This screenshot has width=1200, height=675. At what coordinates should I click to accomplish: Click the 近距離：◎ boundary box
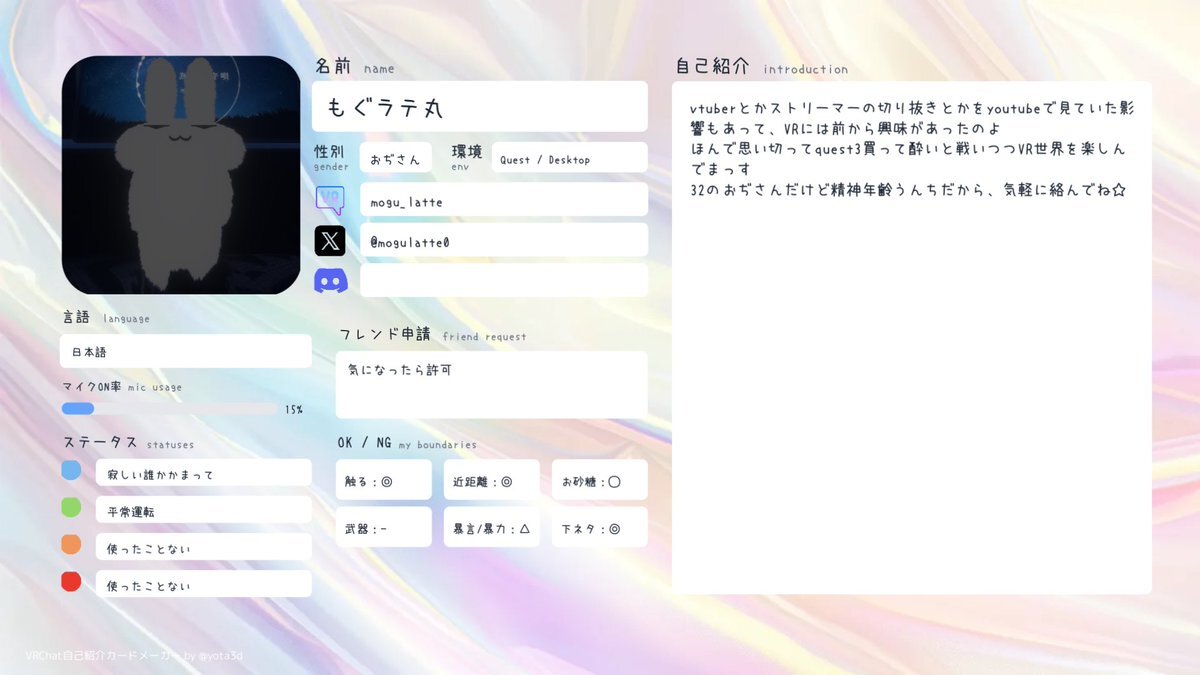point(492,480)
